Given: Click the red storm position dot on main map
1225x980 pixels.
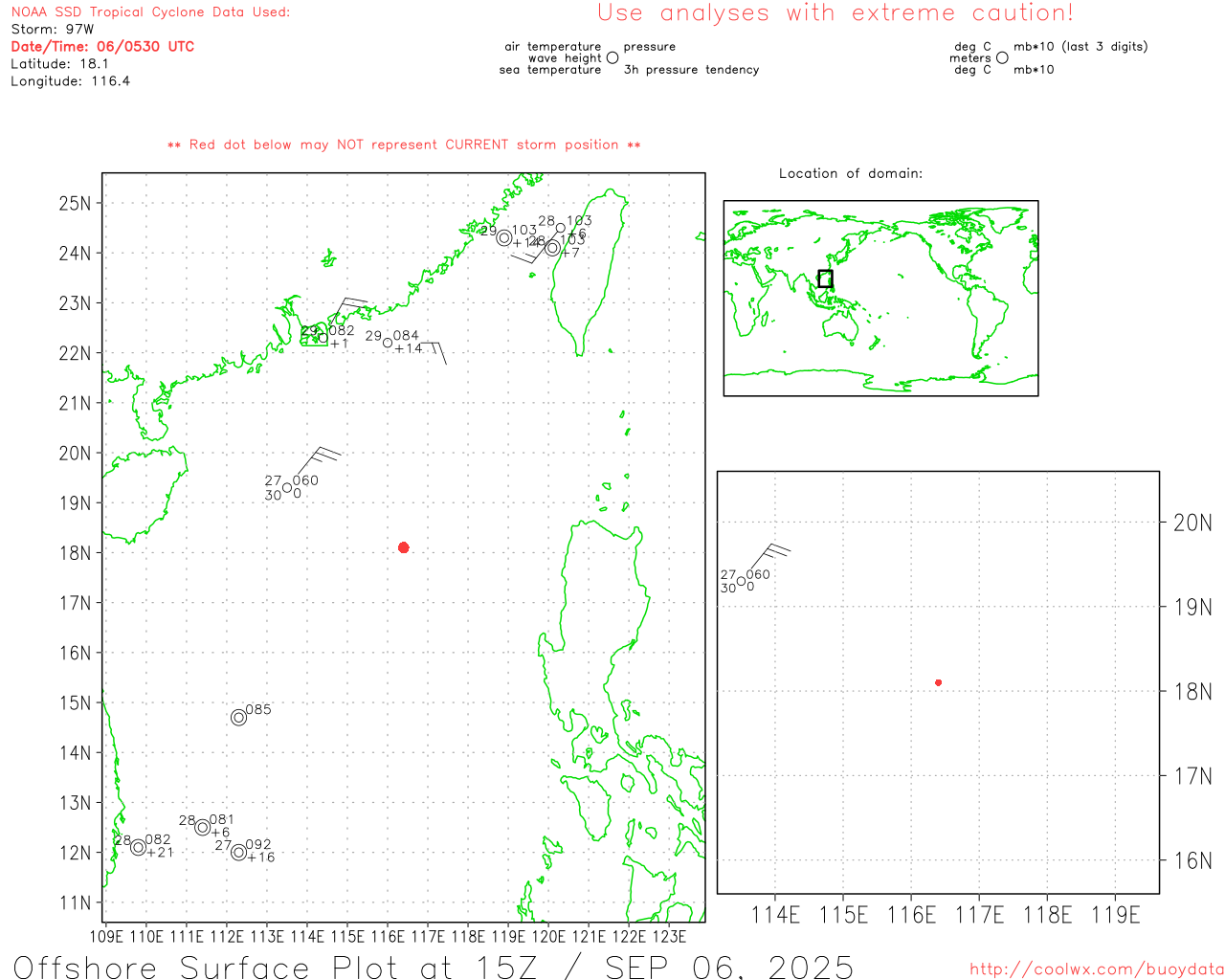Looking at the screenshot, I should point(404,547).
